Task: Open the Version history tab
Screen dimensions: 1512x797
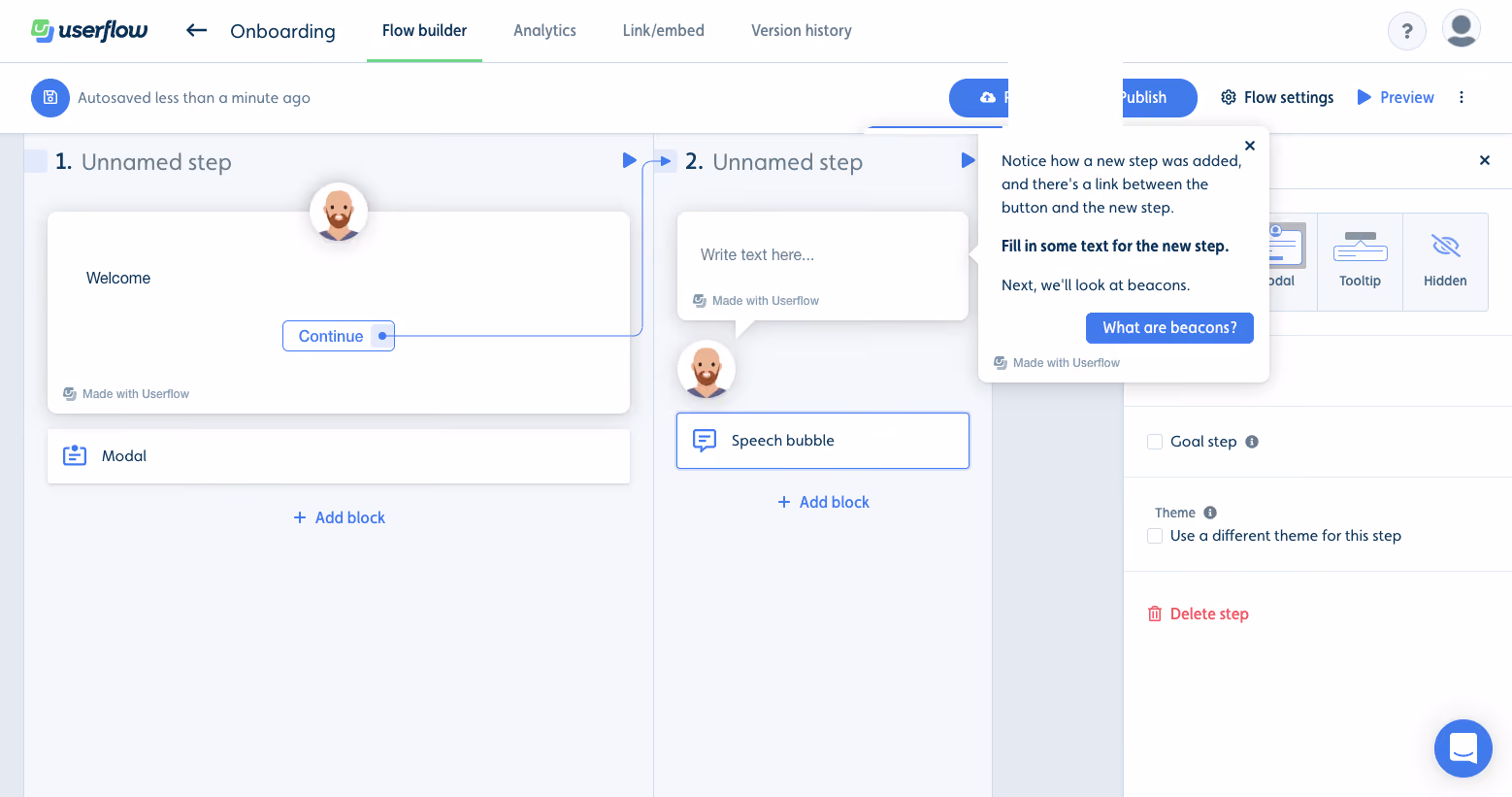Action: click(802, 31)
